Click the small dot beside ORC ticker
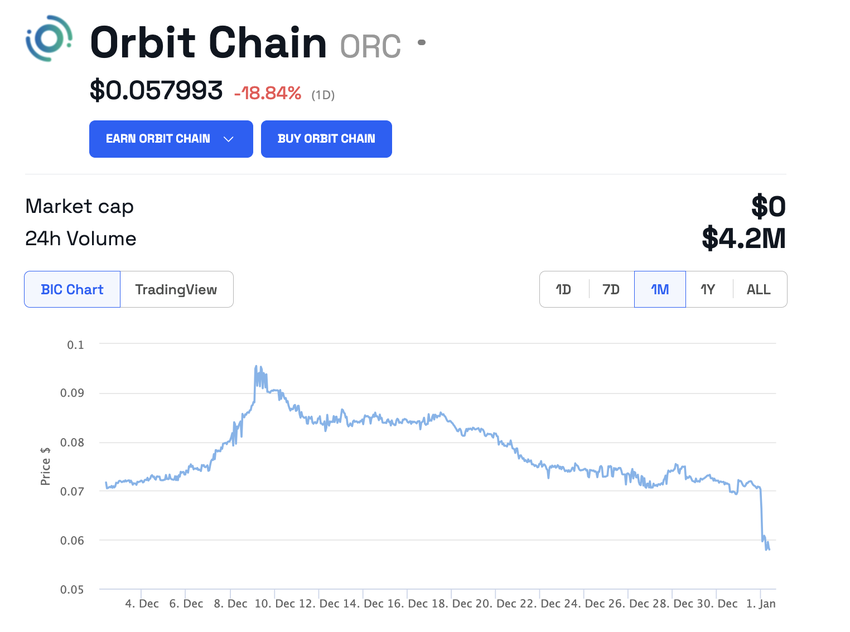 click(x=421, y=43)
